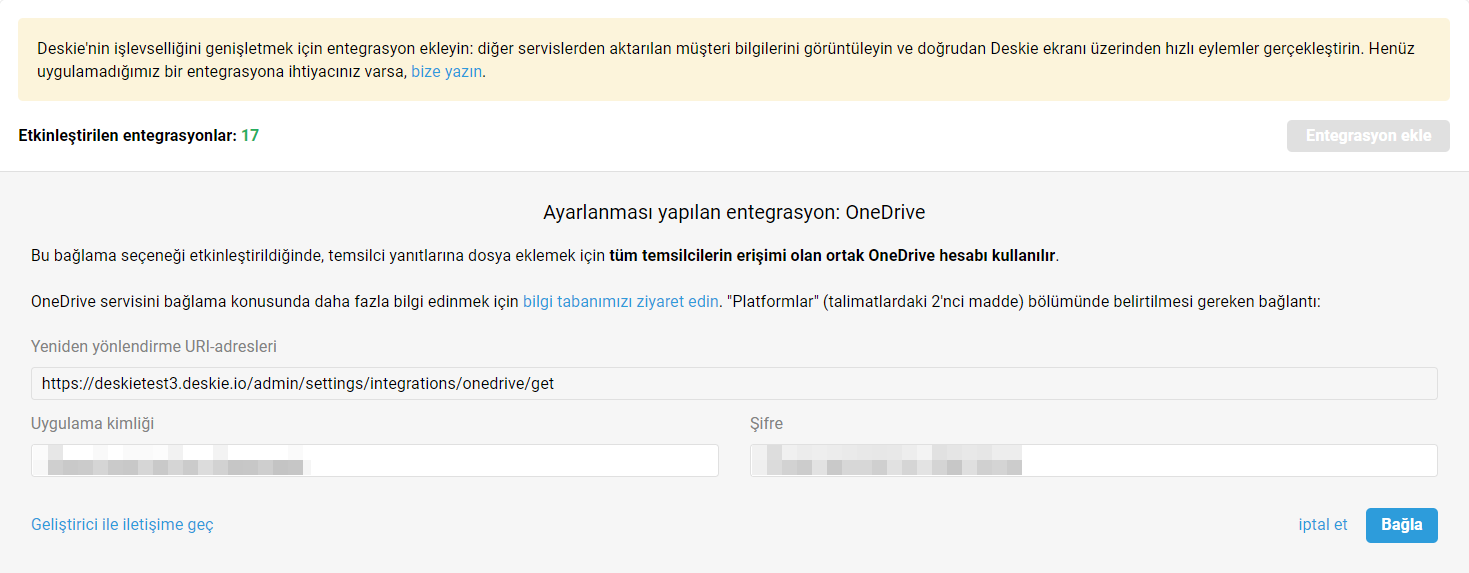
Task: Click the integrations count 17
Action: coord(250,135)
